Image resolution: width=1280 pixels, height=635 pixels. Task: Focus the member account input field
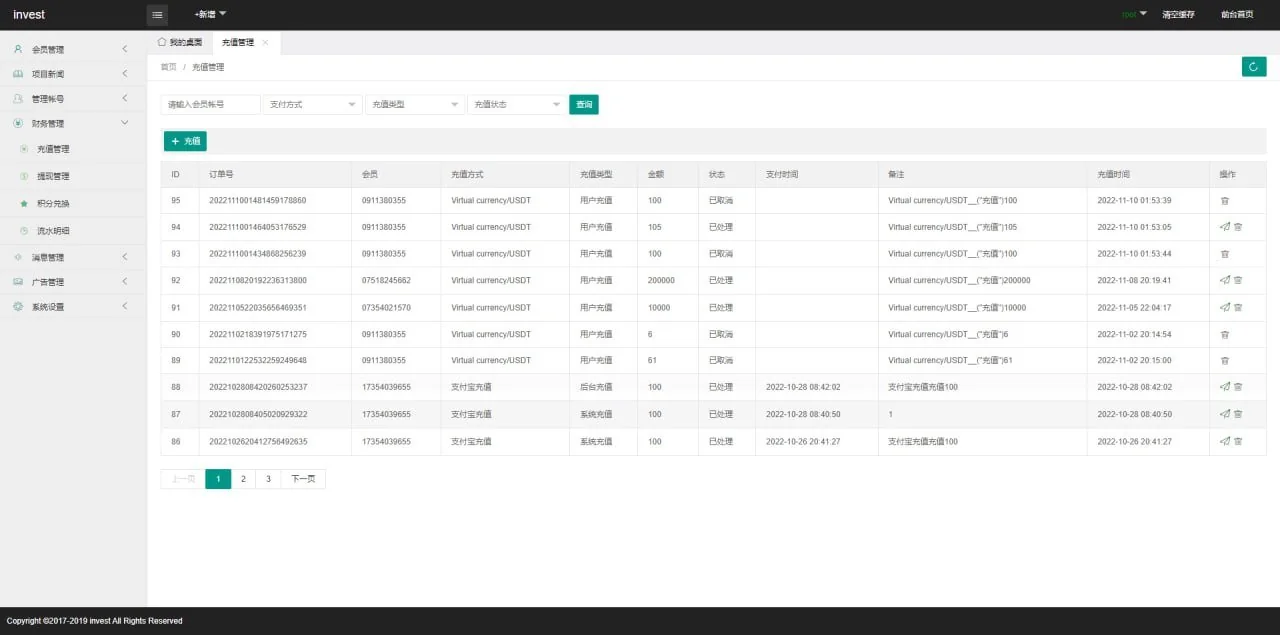pos(210,105)
